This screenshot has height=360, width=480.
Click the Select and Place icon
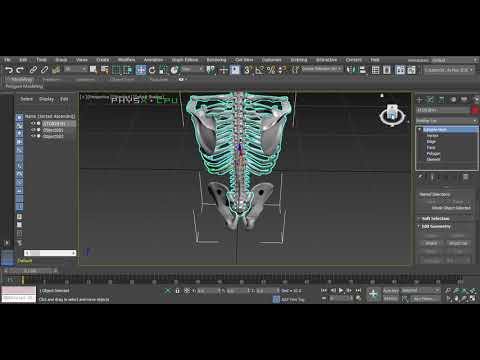pos(174,70)
